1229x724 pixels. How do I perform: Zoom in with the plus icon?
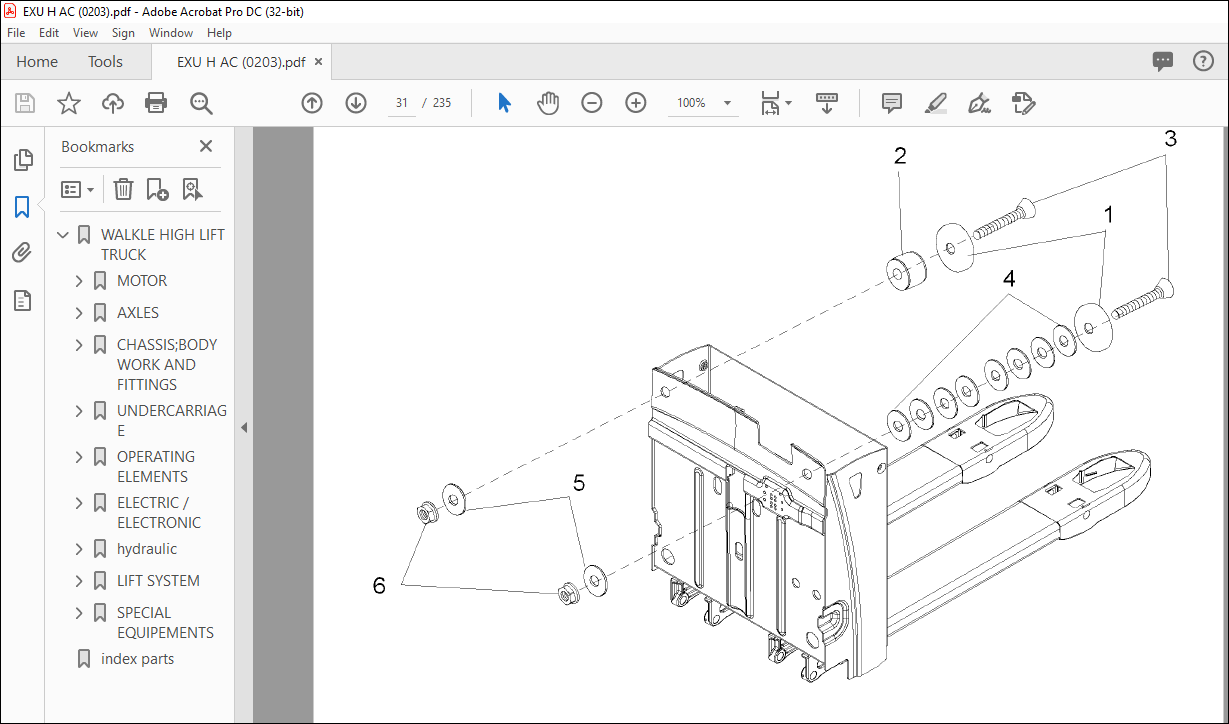(636, 103)
